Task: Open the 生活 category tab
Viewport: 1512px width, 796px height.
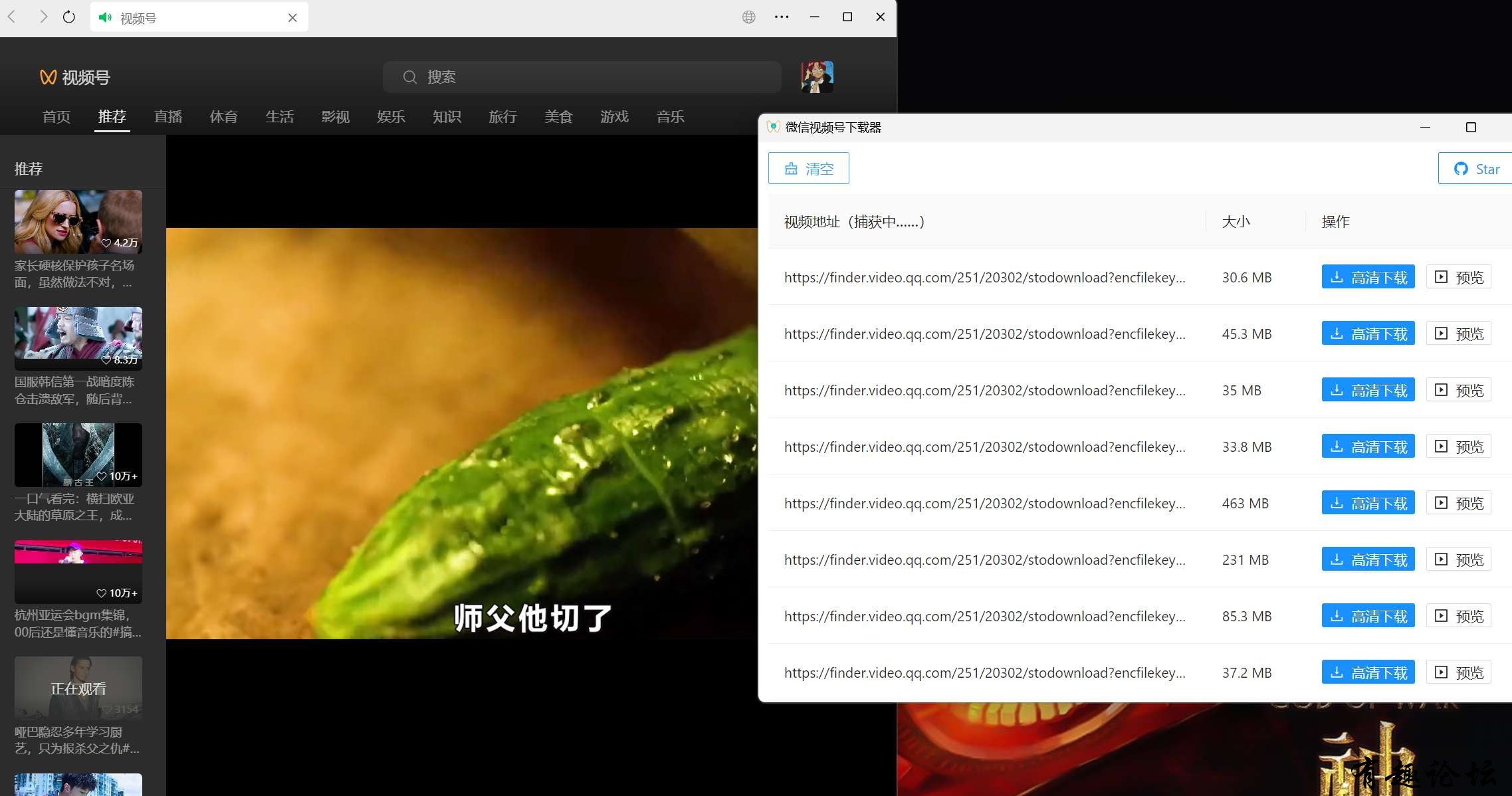Action: click(x=280, y=117)
